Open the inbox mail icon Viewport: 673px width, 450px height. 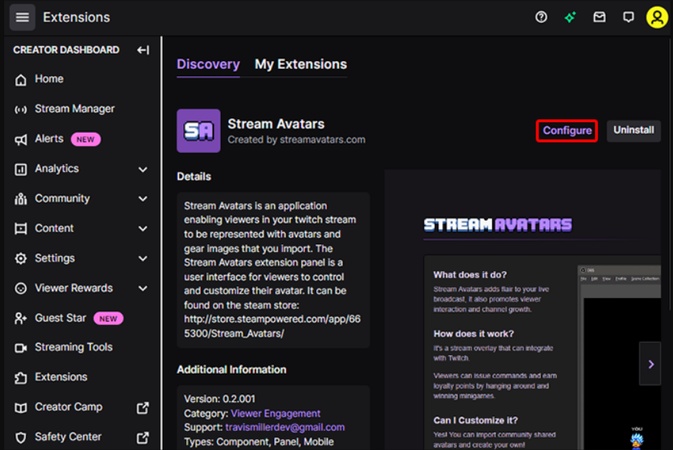pos(599,17)
